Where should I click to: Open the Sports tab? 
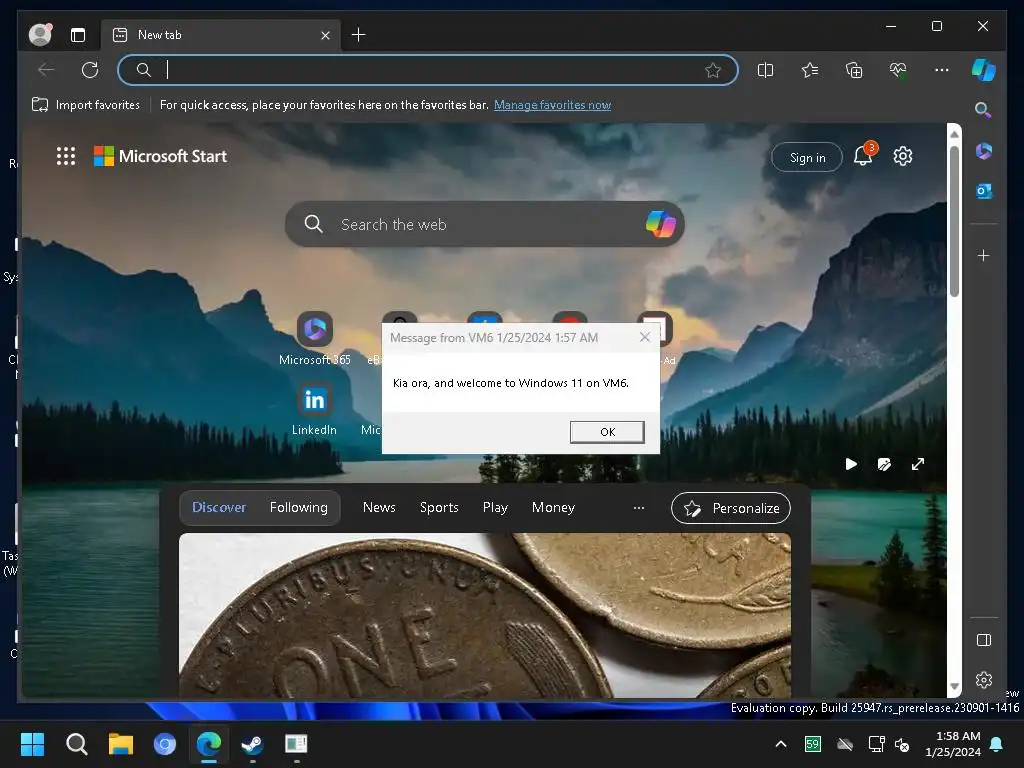pyautogui.click(x=439, y=507)
